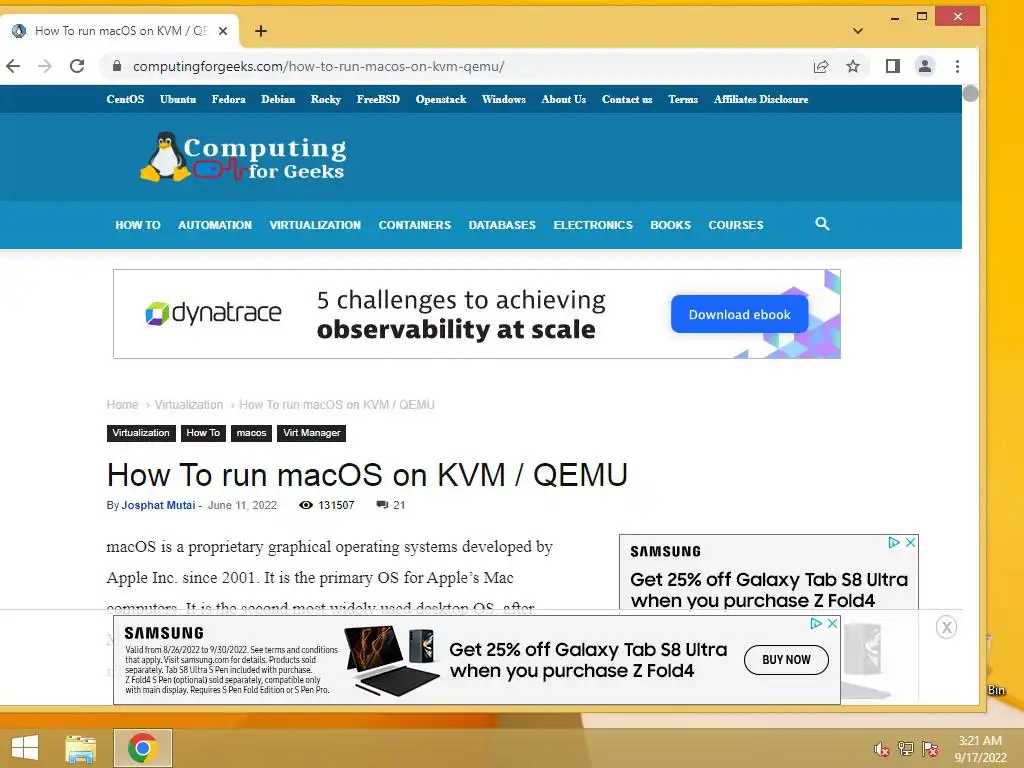Close the sidebar Samsung ad
This screenshot has height=768, width=1024.
[x=910, y=543]
